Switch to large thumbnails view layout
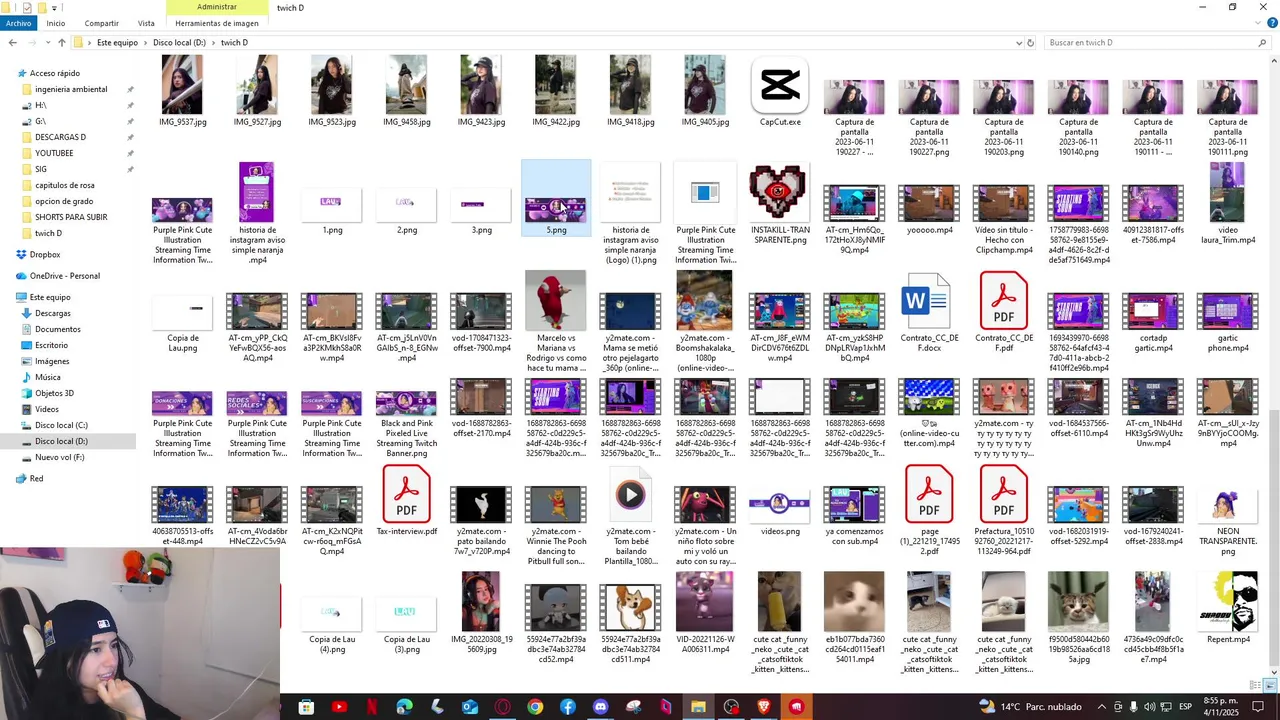The height and width of the screenshot is (720, 1280). click(x=1270, y=686)
